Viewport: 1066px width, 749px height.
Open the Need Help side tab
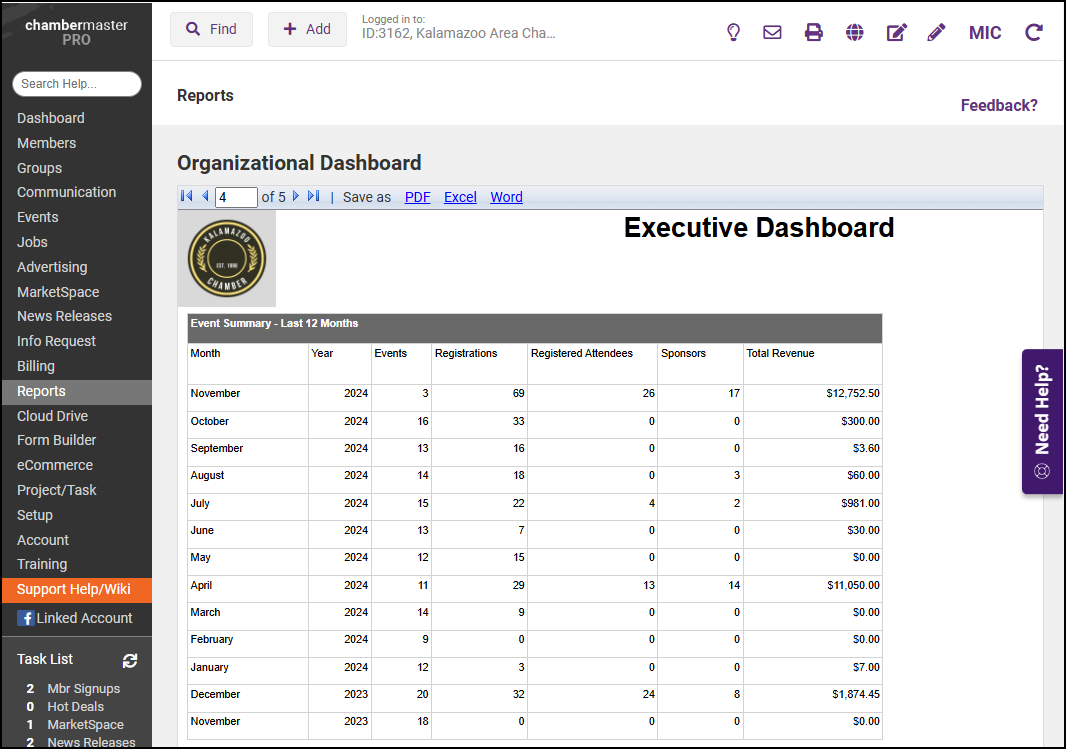pyautogui.click(x=1042, y=421)
